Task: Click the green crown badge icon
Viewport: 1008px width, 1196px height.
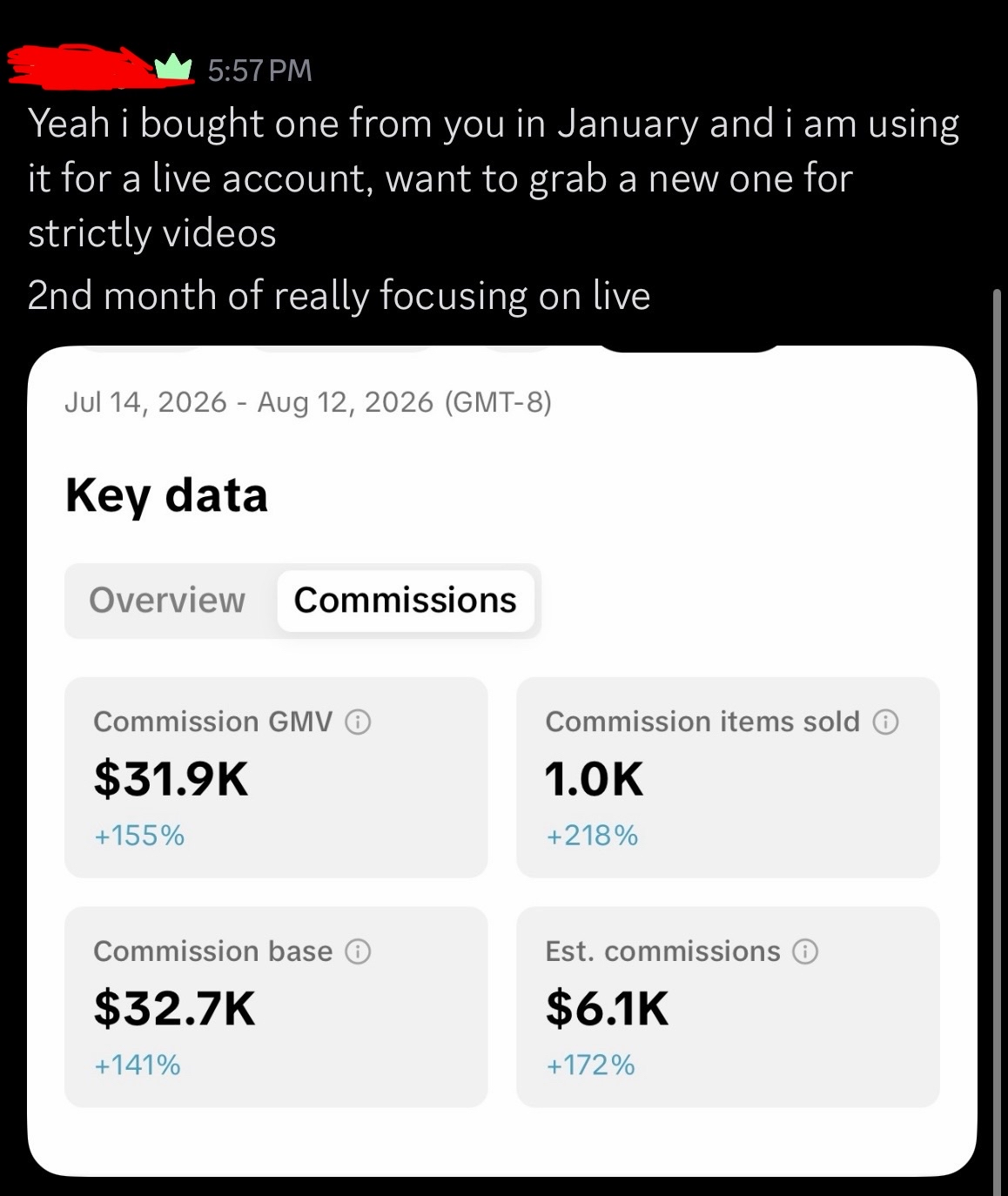Action: (x=173, y=67)
